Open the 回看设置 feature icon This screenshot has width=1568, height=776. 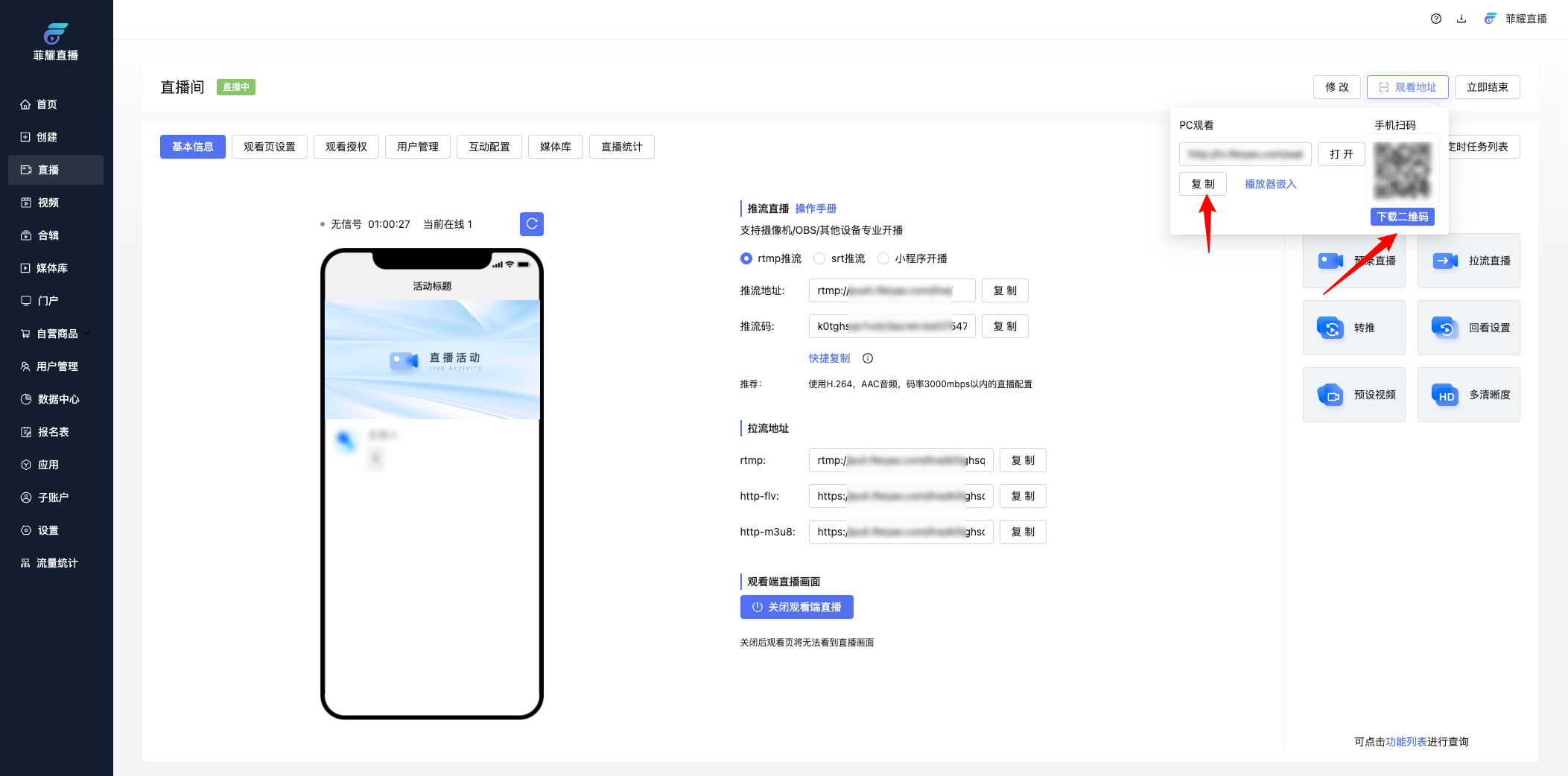pos(1445,328)
